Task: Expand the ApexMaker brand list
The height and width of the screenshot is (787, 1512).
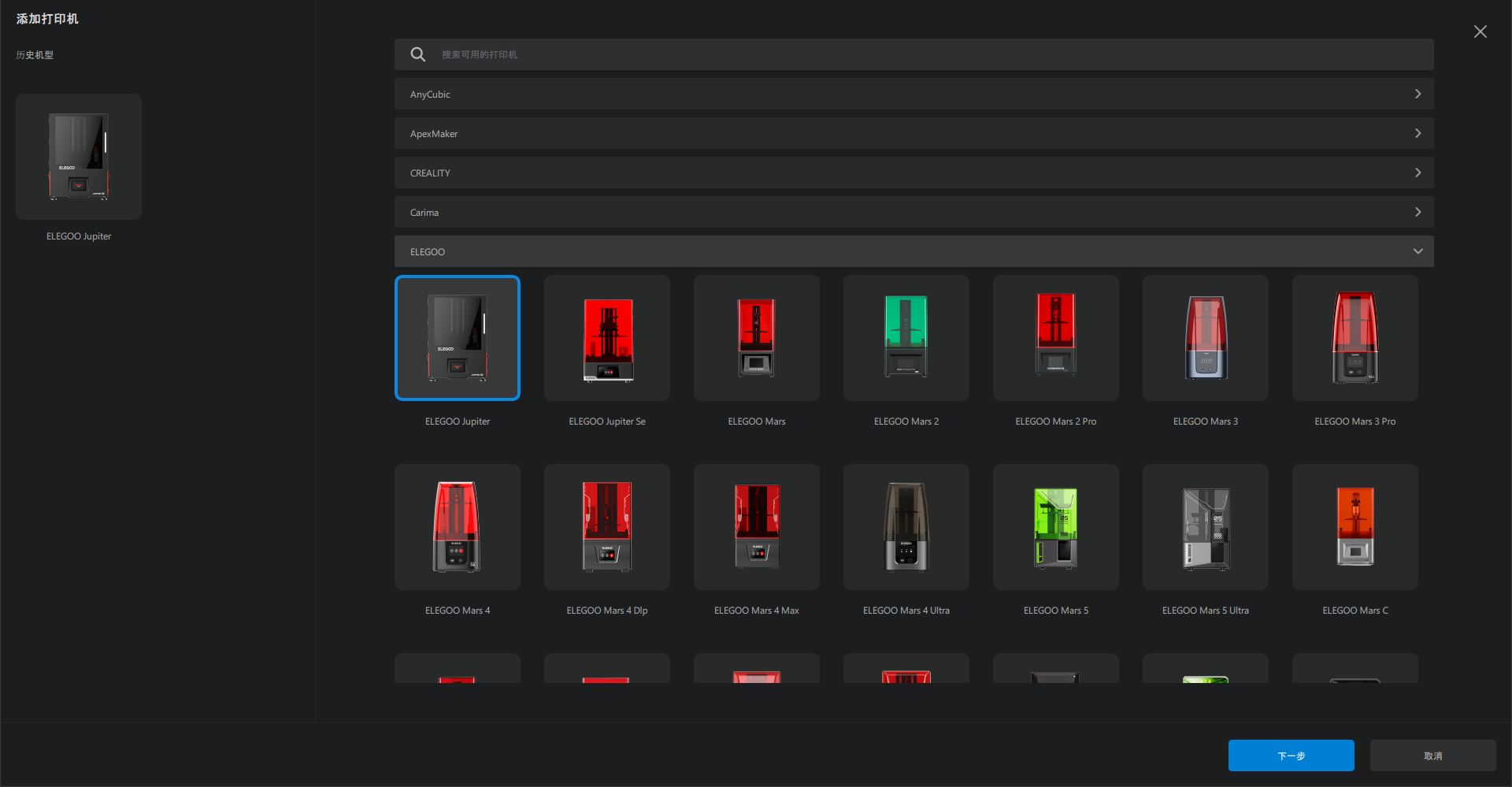Action: coord(913,133)
